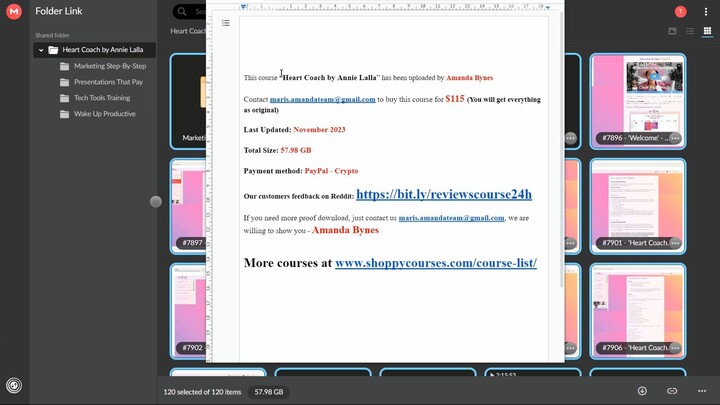Switch to grid view icon
This screenshot has width=720, height=405.
click(x=707, y=31)
